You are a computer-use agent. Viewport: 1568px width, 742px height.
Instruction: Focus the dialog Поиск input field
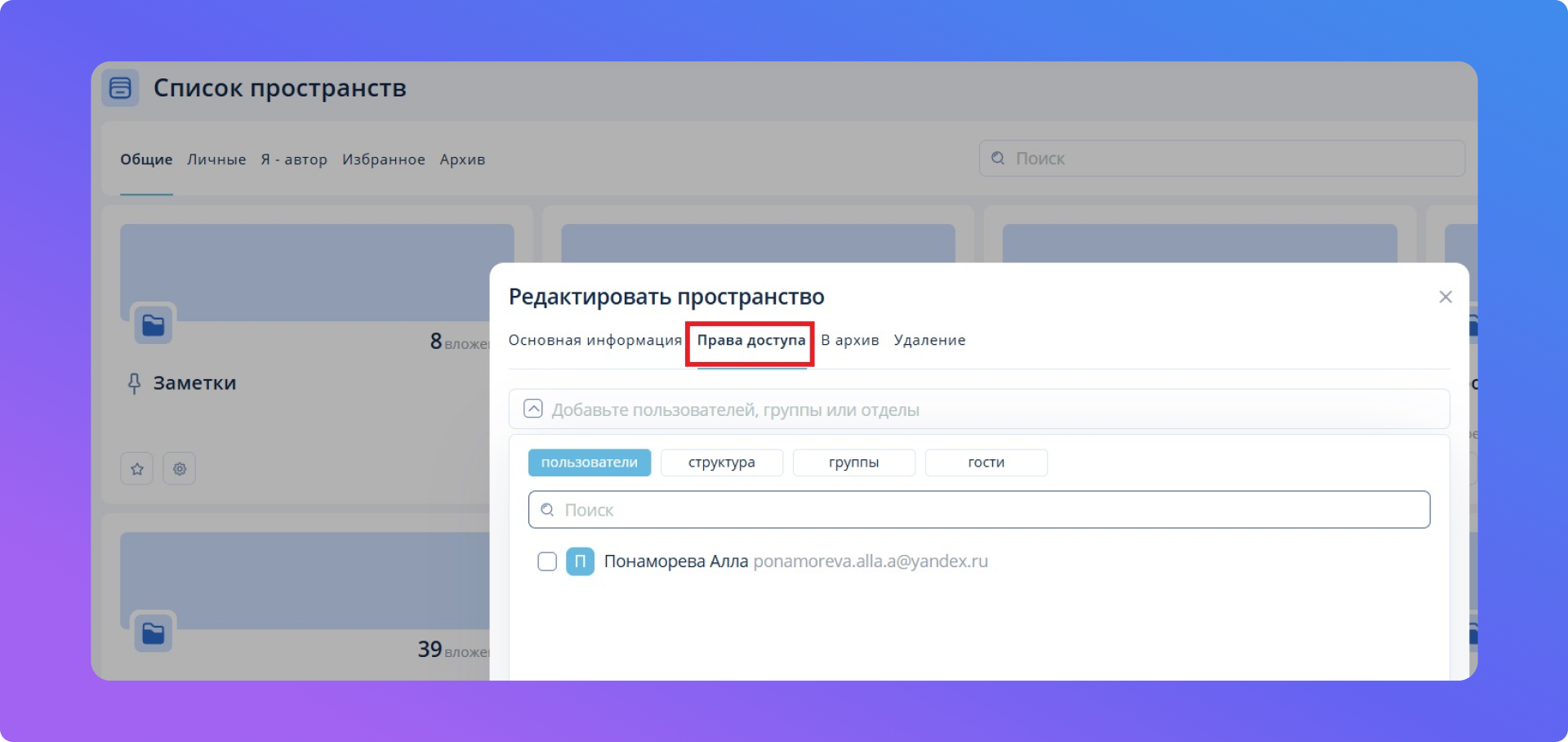point(979,510)
